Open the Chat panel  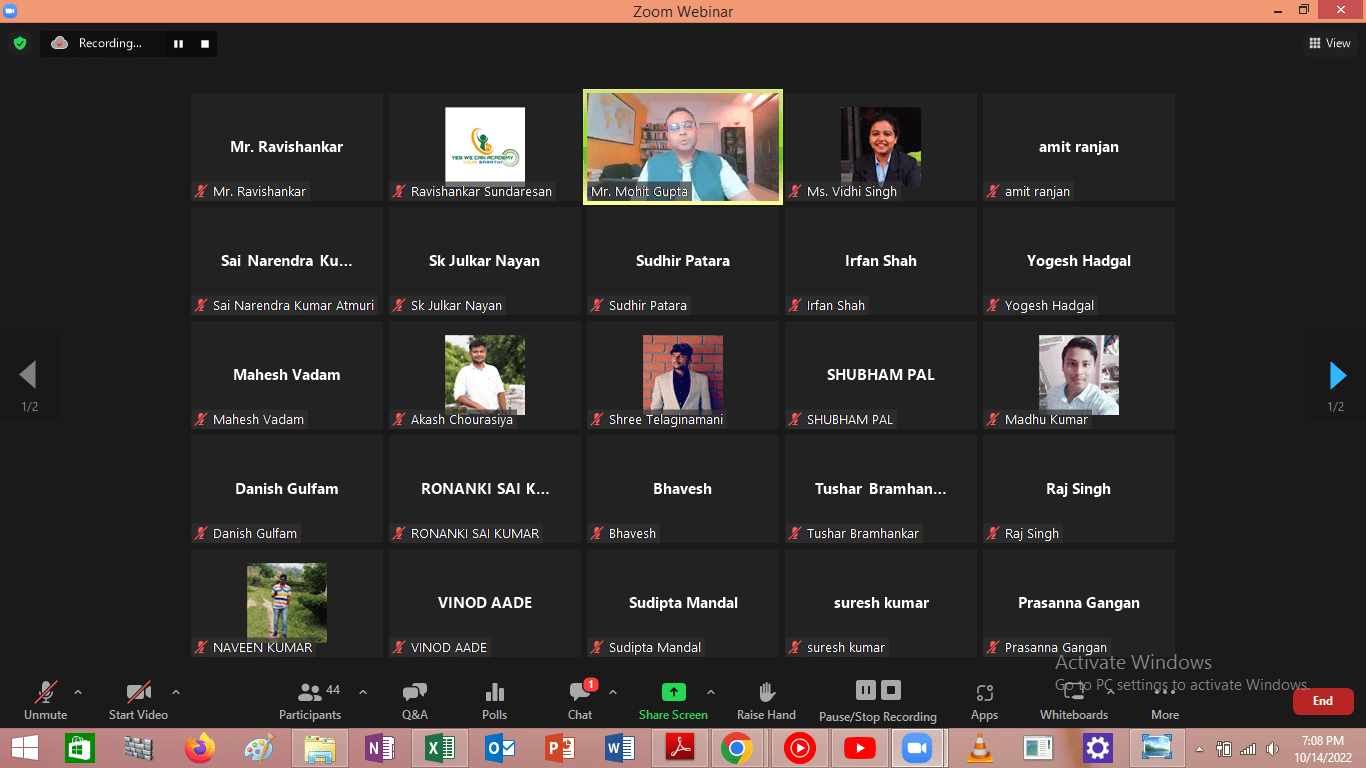(580, 700)
